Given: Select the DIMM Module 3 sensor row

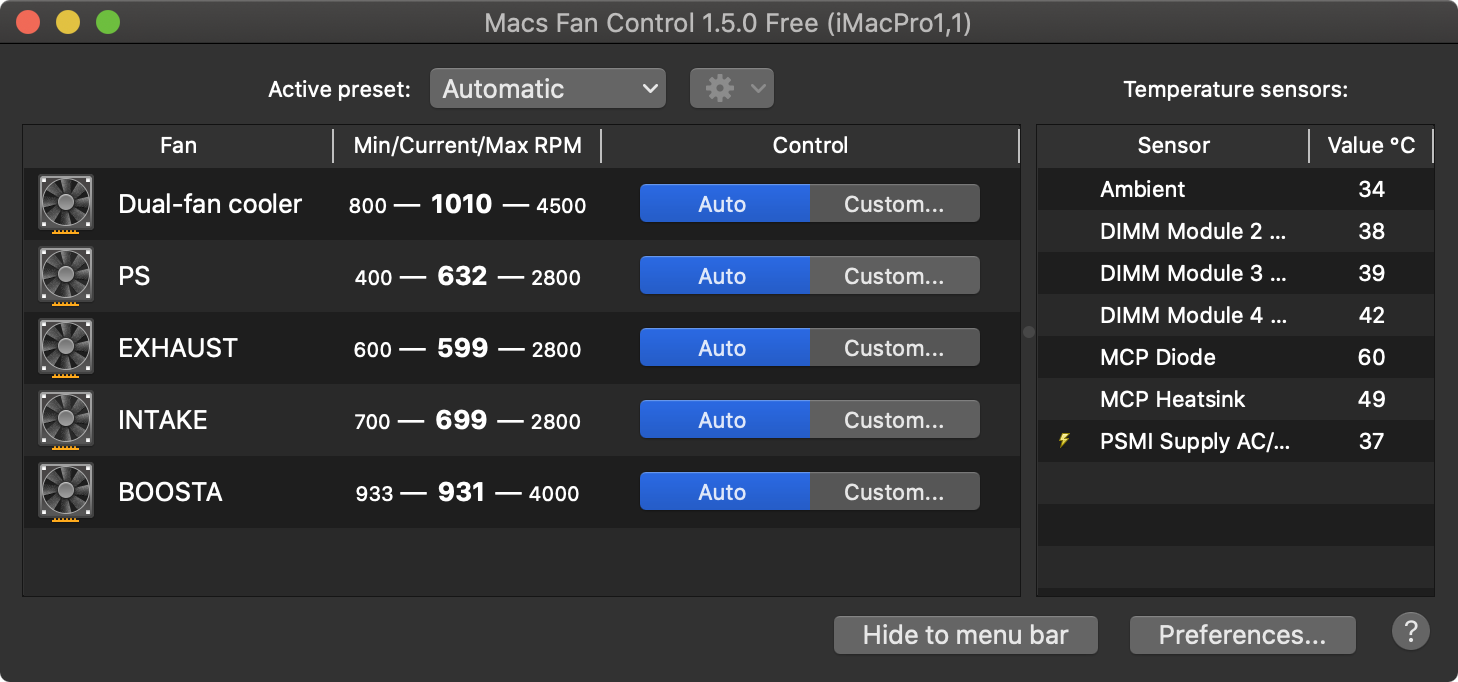Looking at the screenshot, I should [1235, 273].
